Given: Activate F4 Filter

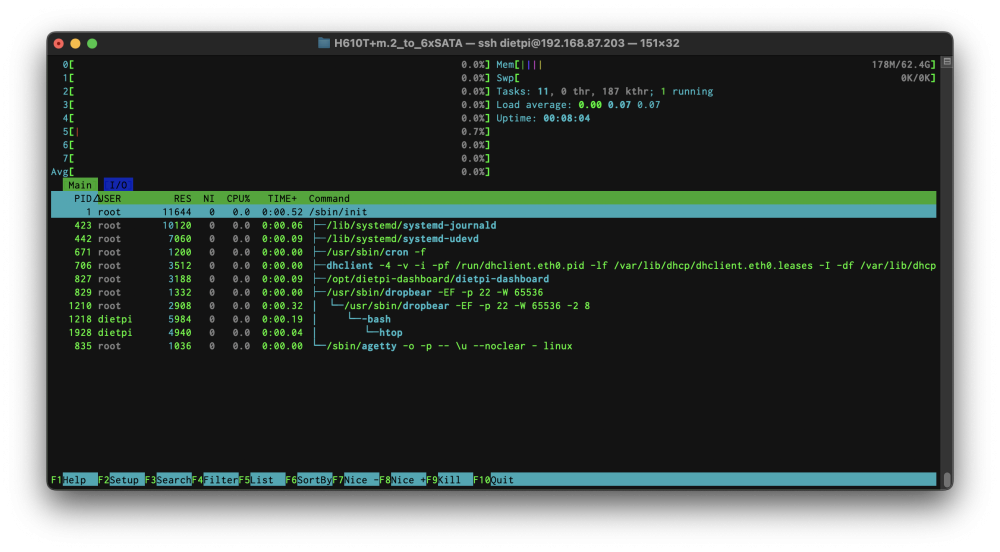Looking at the screenshot, I should point(215,480).
